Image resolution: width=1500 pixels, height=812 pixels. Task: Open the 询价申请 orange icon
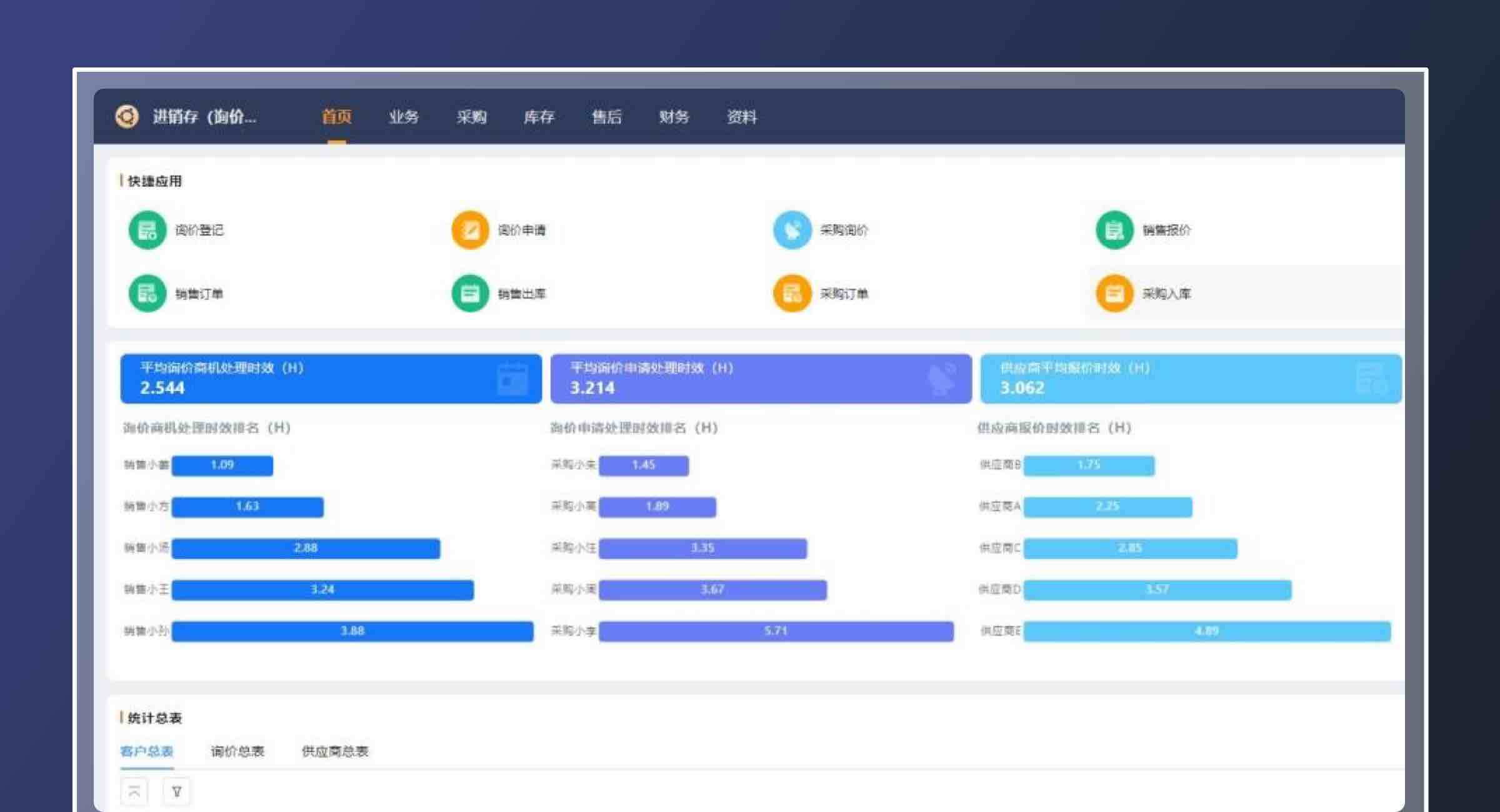(x=470, y=230)
